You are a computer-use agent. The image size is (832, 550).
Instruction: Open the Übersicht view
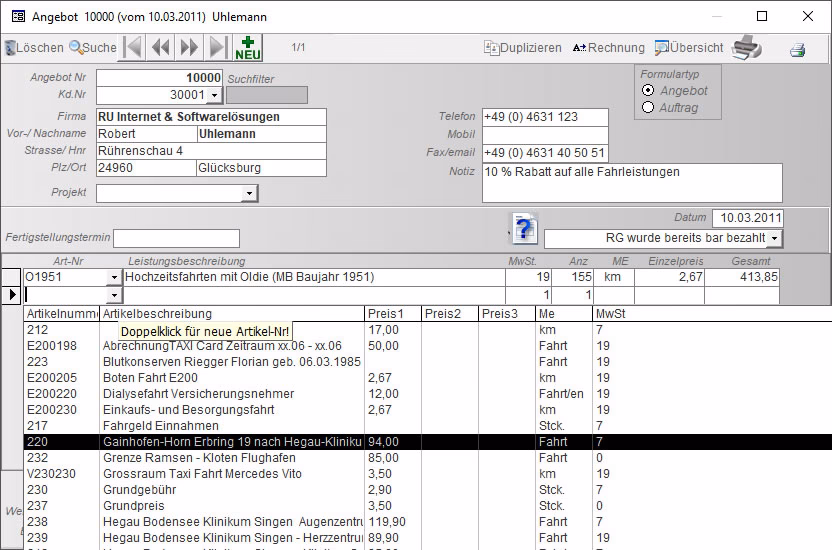pos(689,48)
